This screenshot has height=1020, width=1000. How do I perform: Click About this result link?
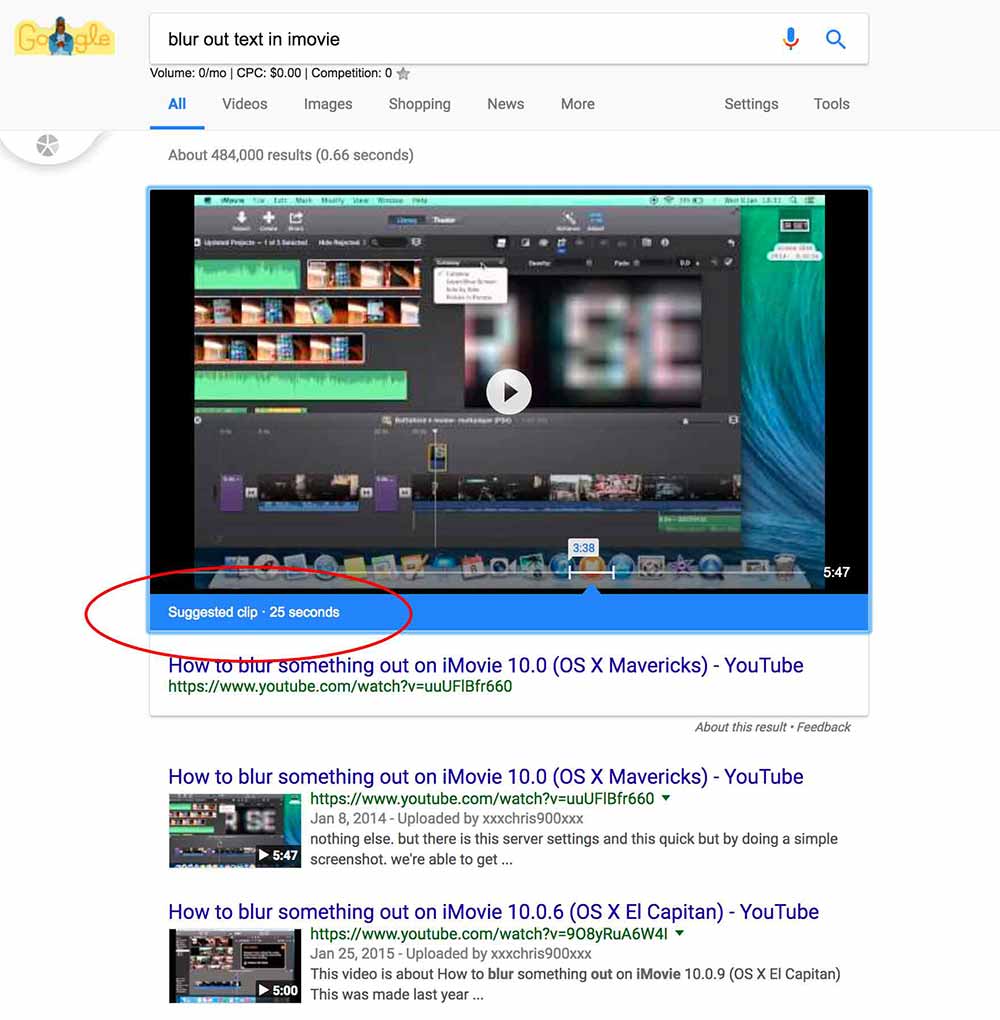(740, 727)
